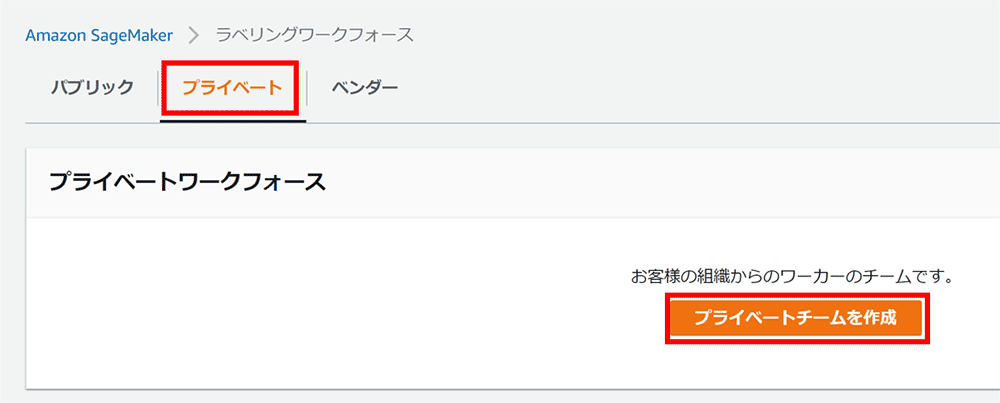Click the breadcrumb chevron separator arrow
This screenshot has height=403, width=1000.
[194, 35]
